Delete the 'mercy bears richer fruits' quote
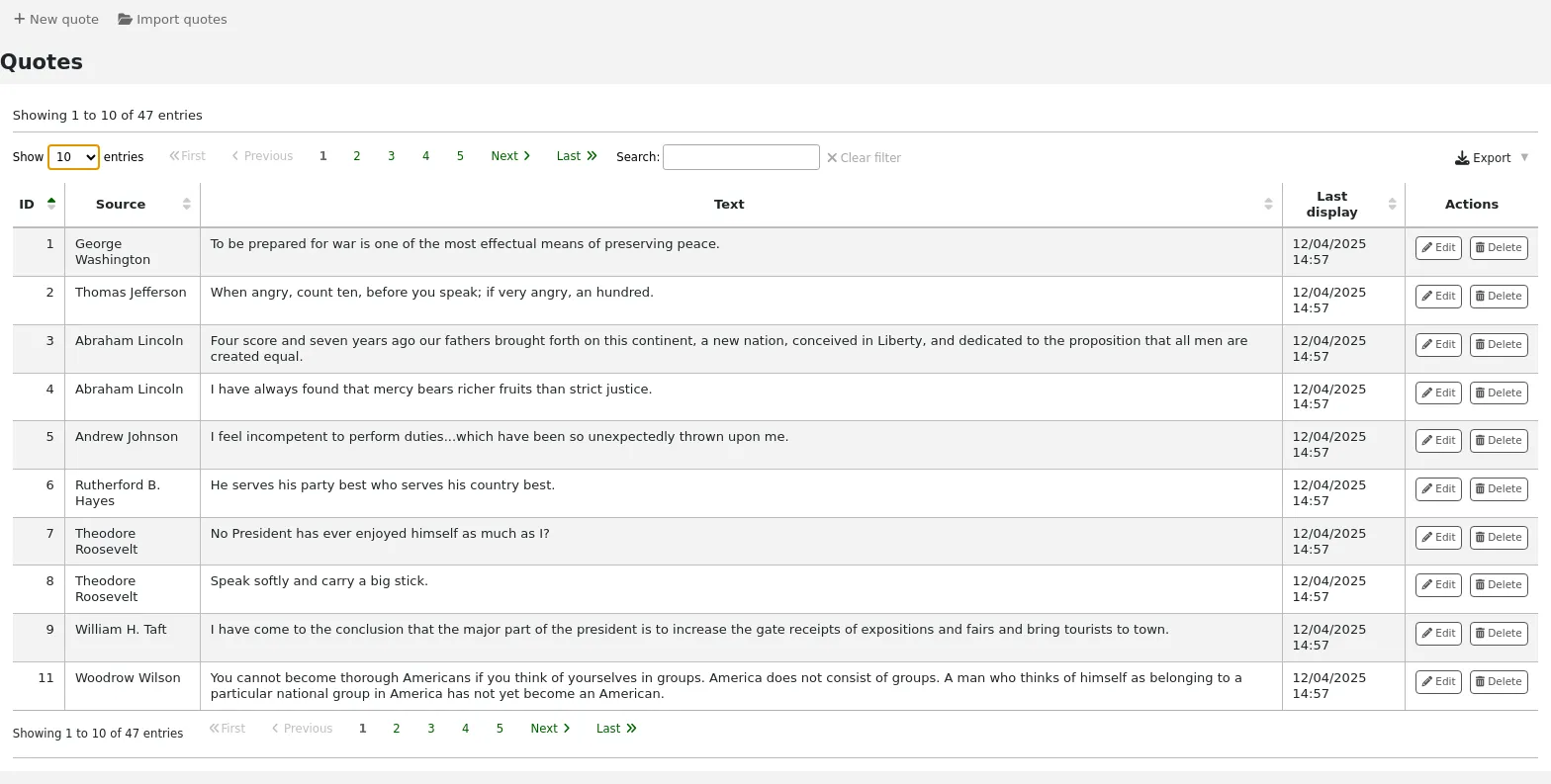The width and height of the screenshot is (1551, 784). (x=1499, y=393)
